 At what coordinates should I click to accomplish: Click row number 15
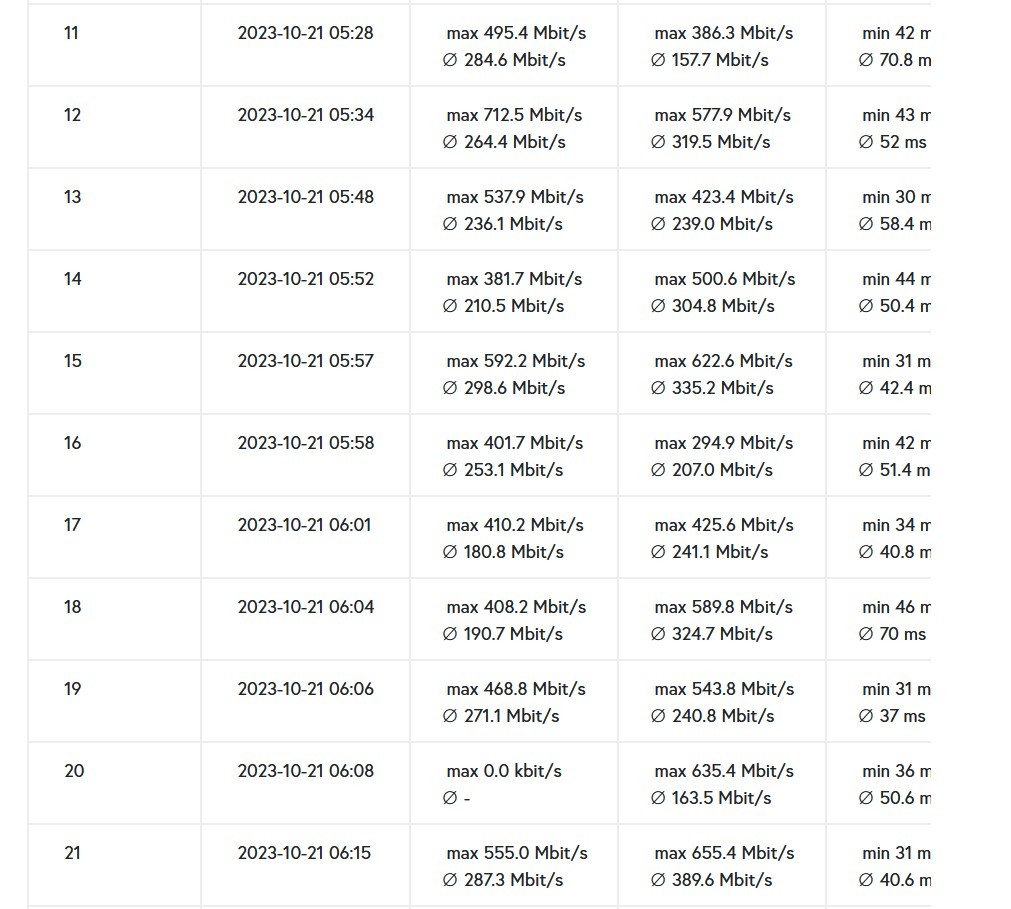72,361
